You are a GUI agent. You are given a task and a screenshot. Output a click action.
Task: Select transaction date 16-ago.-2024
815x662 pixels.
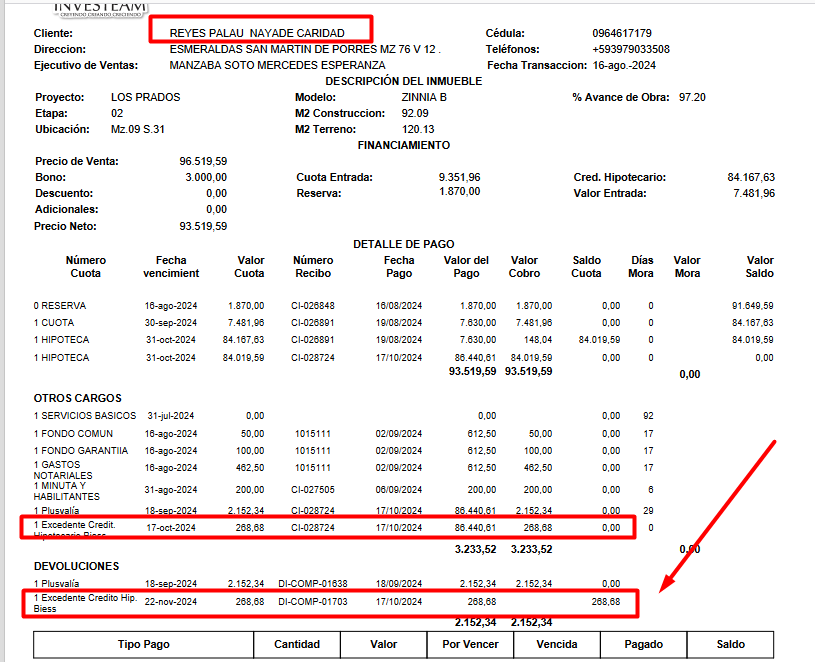pyautogui.click(x=628, y=65)
